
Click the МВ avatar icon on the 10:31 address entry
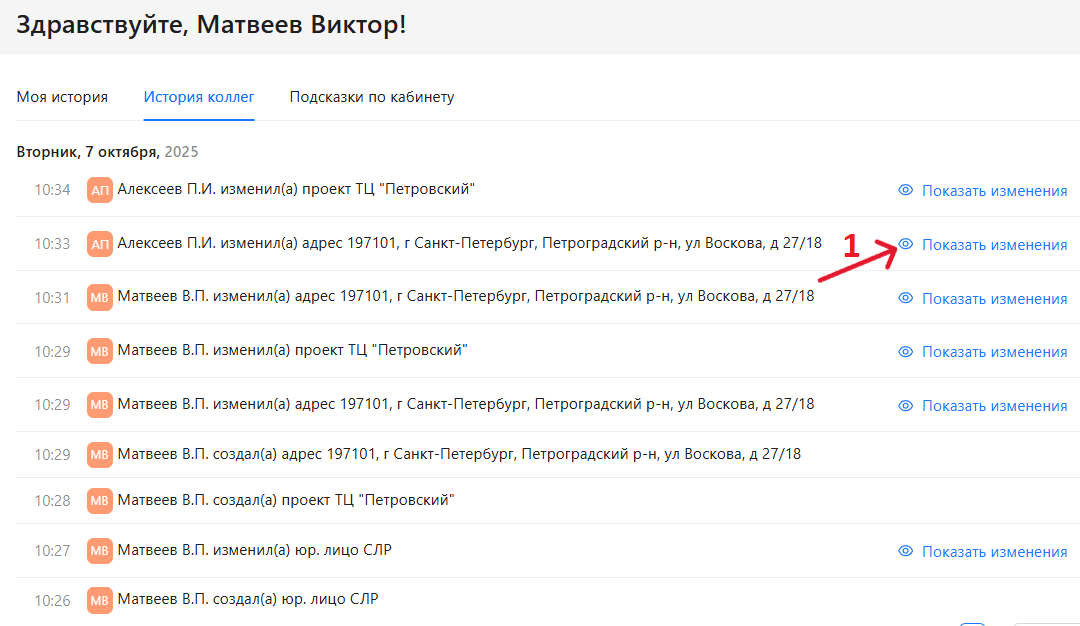click(x=99, y=297)
